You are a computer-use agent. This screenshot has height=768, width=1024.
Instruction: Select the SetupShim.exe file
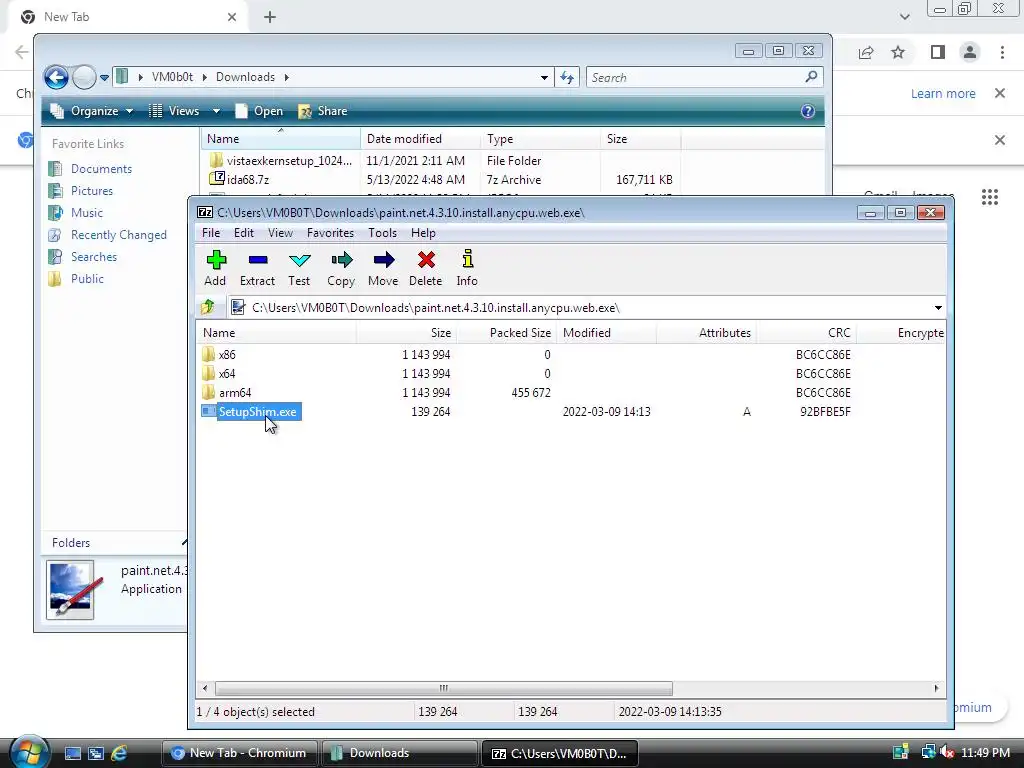pos(257,411)
